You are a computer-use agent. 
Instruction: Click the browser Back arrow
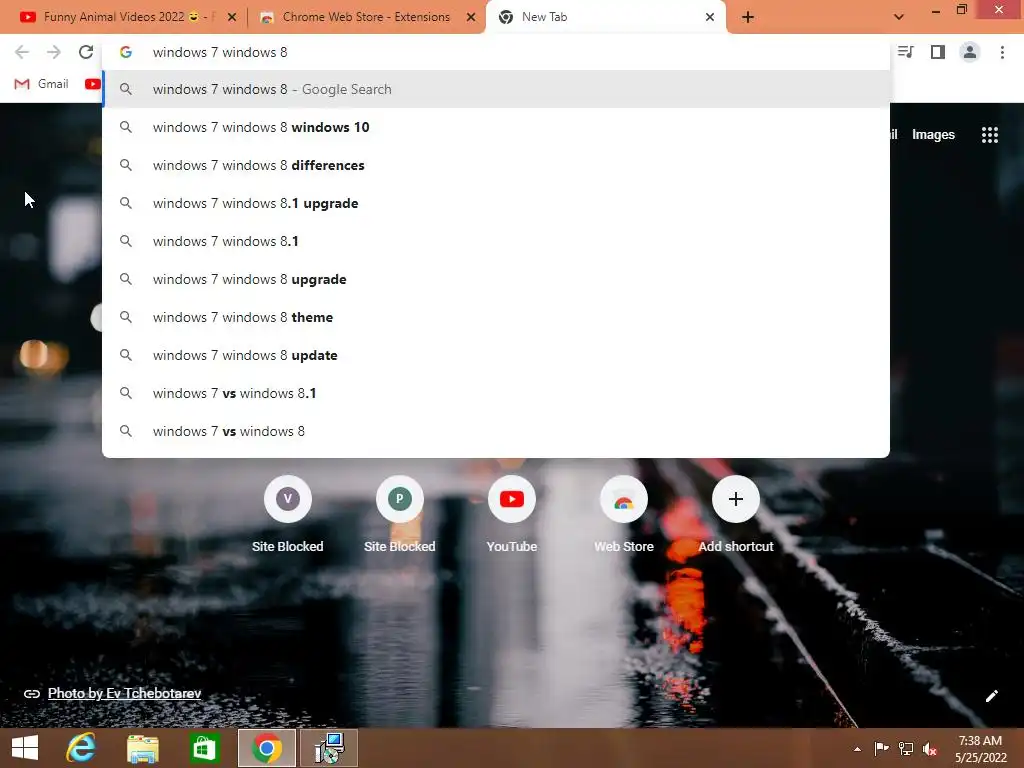point(22,52)
